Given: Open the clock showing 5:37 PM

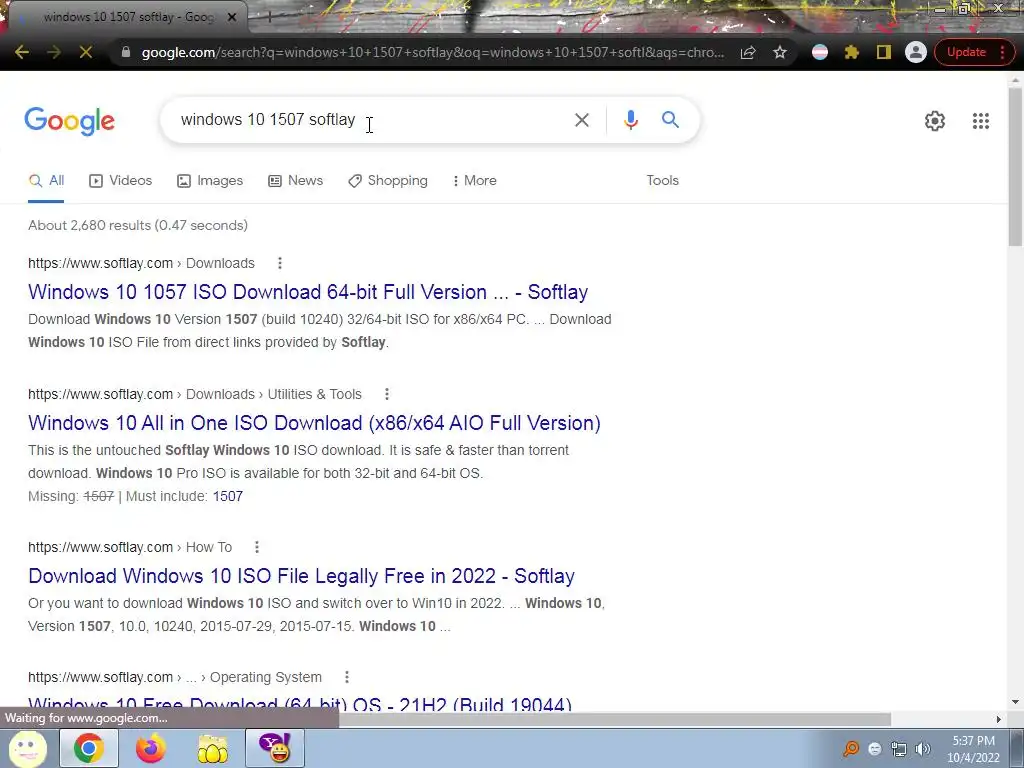Looking at the screenshot, I should (973, 749).
